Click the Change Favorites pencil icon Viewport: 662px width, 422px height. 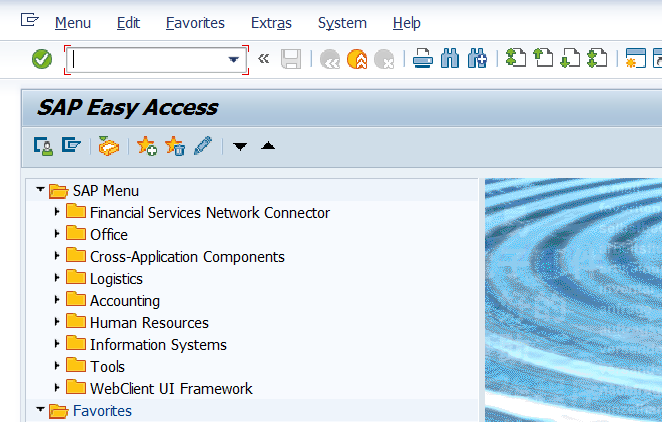(203, 146)
